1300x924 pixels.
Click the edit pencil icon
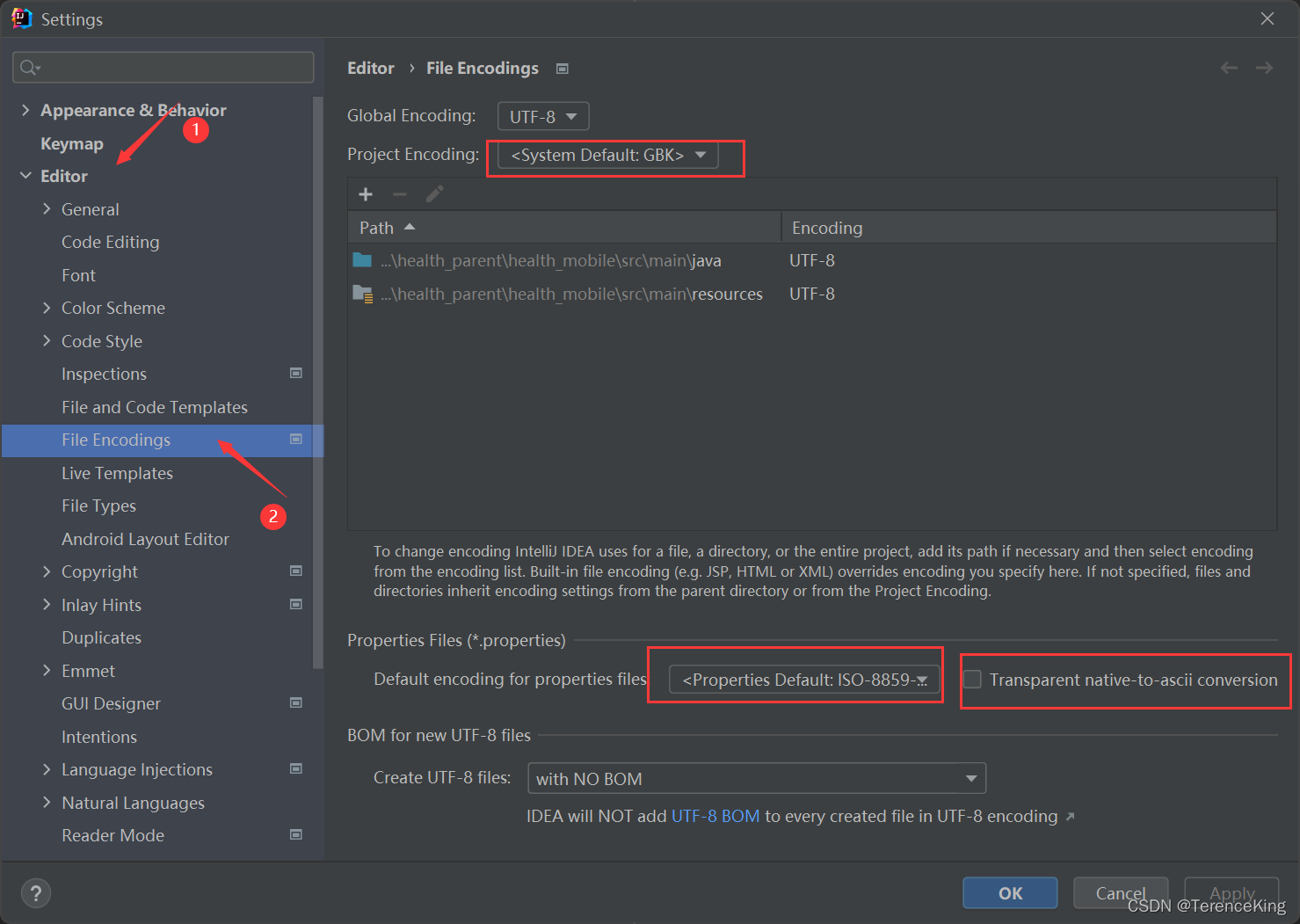(434, 194)
